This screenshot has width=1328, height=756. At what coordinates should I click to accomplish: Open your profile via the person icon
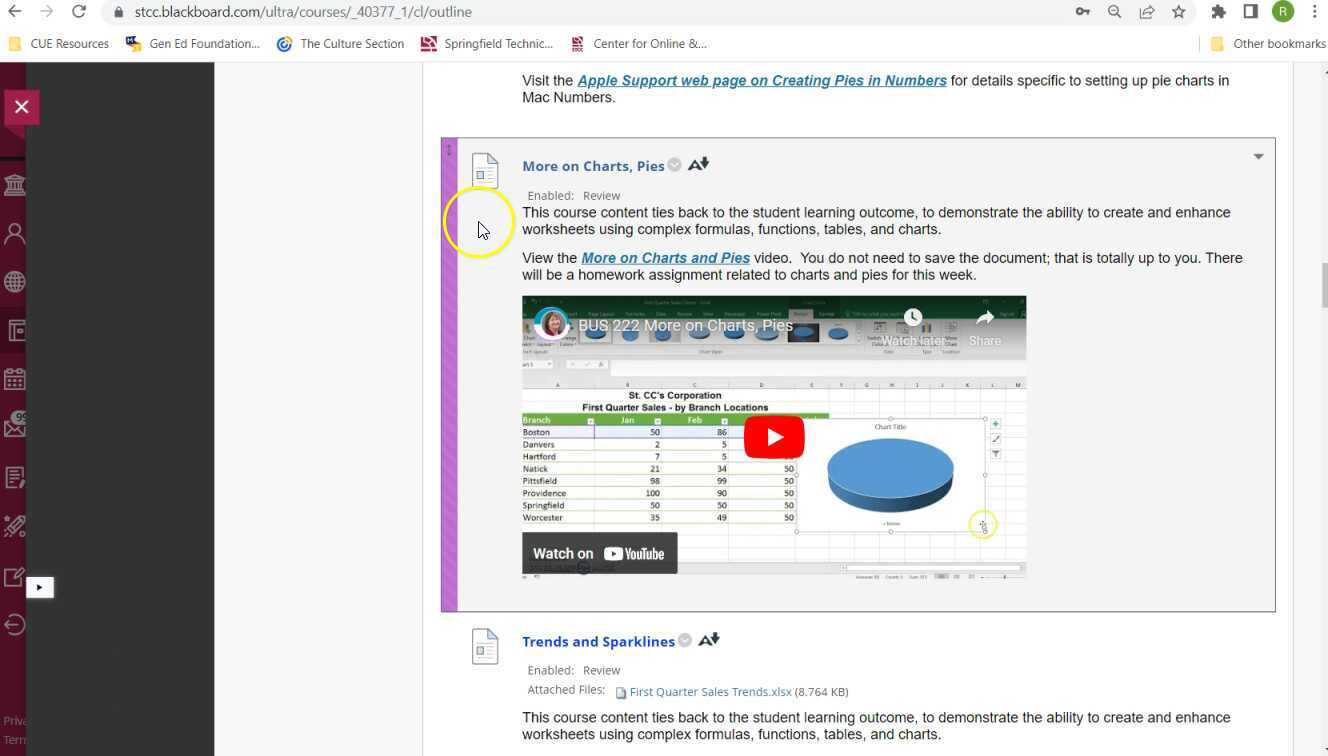[15, 233]
